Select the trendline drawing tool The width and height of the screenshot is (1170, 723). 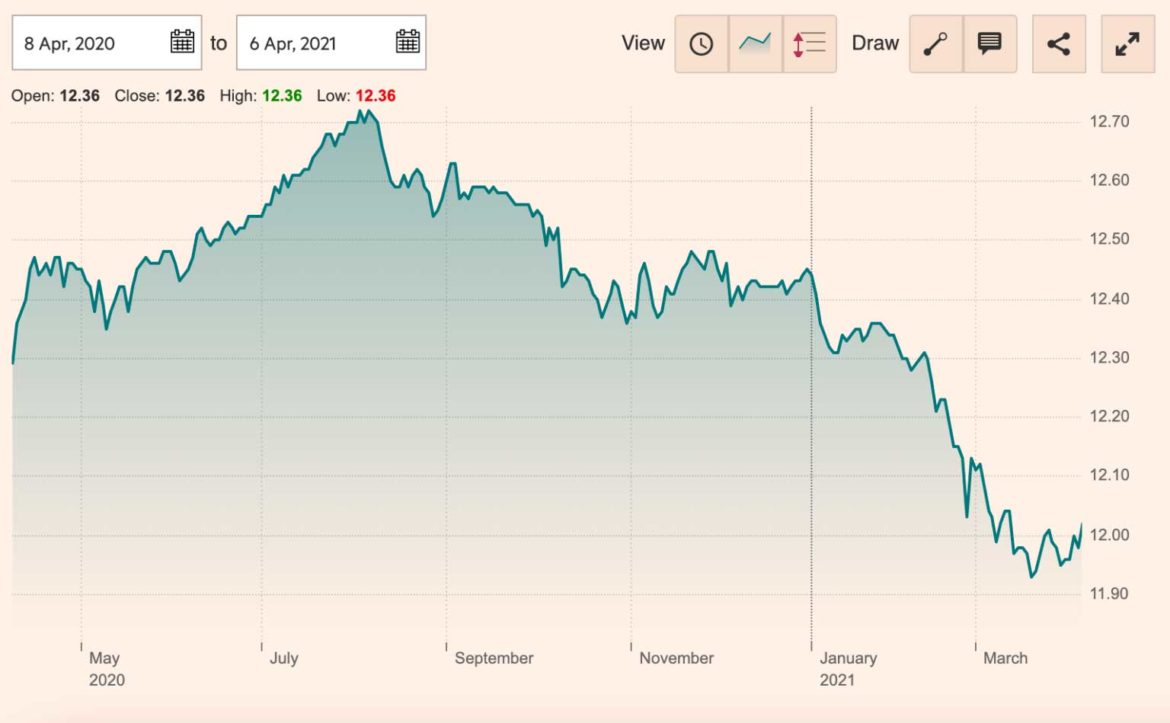coord(936,43)
